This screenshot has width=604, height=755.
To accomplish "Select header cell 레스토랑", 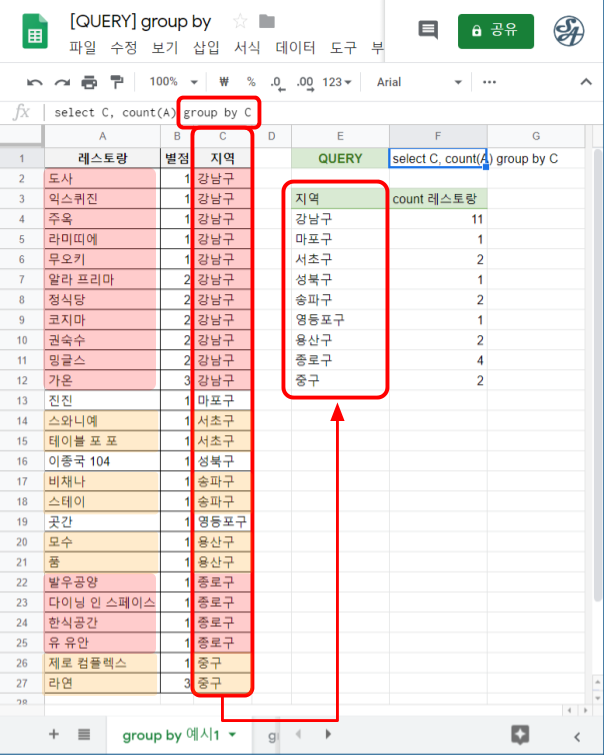I will tap(102, 158).
